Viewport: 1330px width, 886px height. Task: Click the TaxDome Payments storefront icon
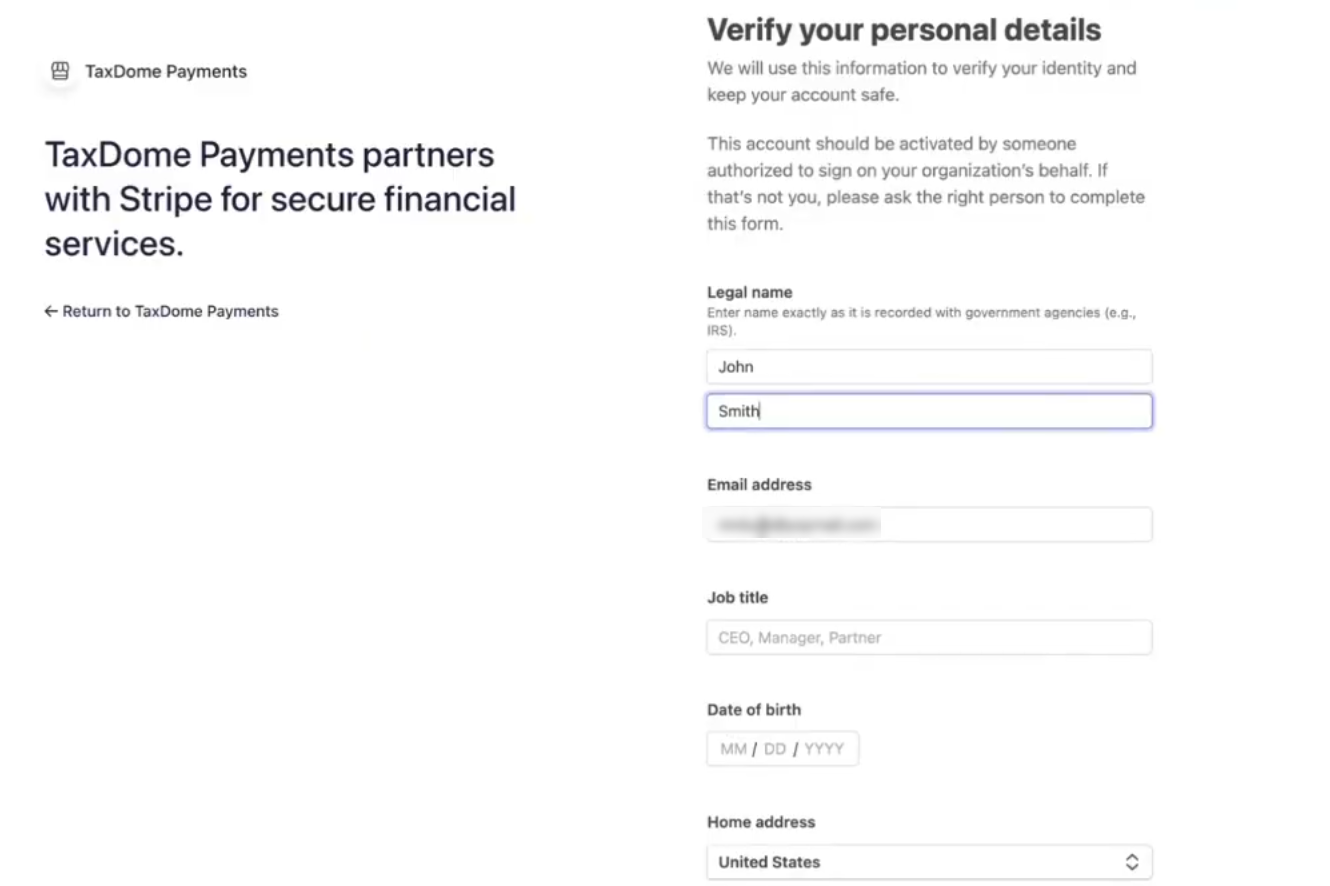point(60,71)
